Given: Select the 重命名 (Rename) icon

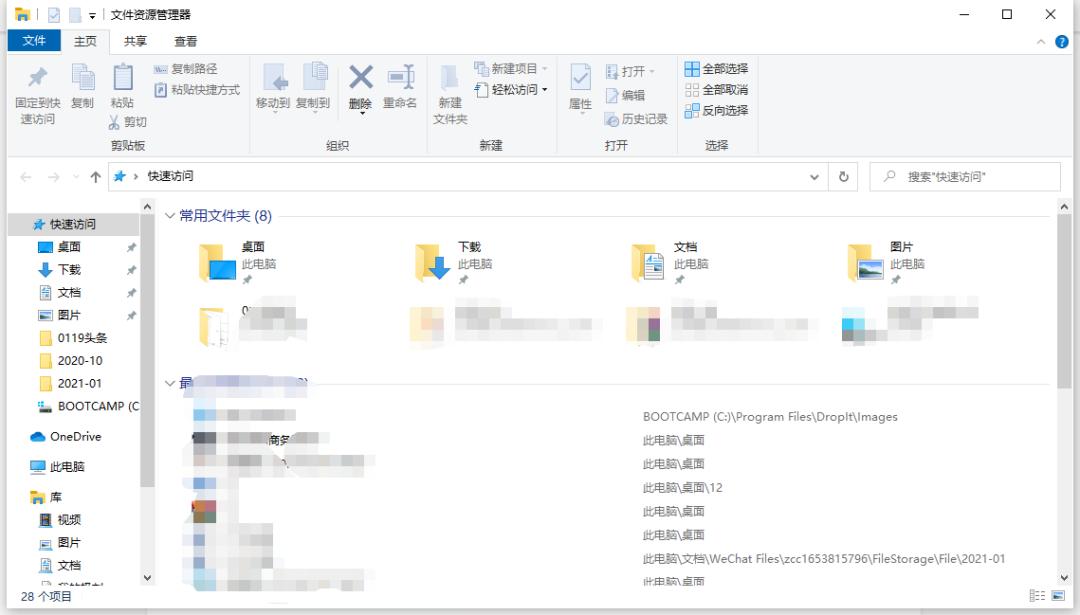Looking at the screenshot, I should click(399, 88).
